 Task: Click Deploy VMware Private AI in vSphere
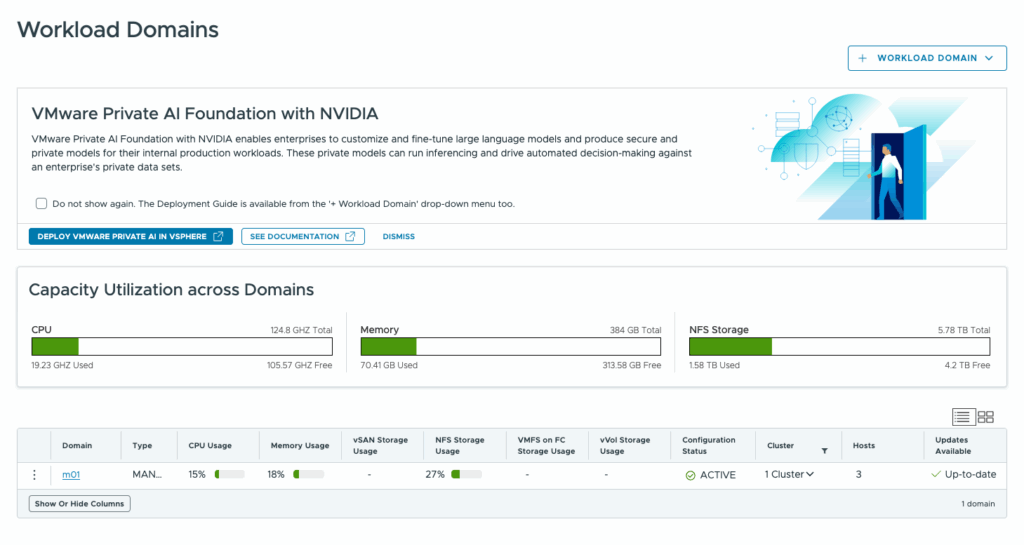pos(130,237)
